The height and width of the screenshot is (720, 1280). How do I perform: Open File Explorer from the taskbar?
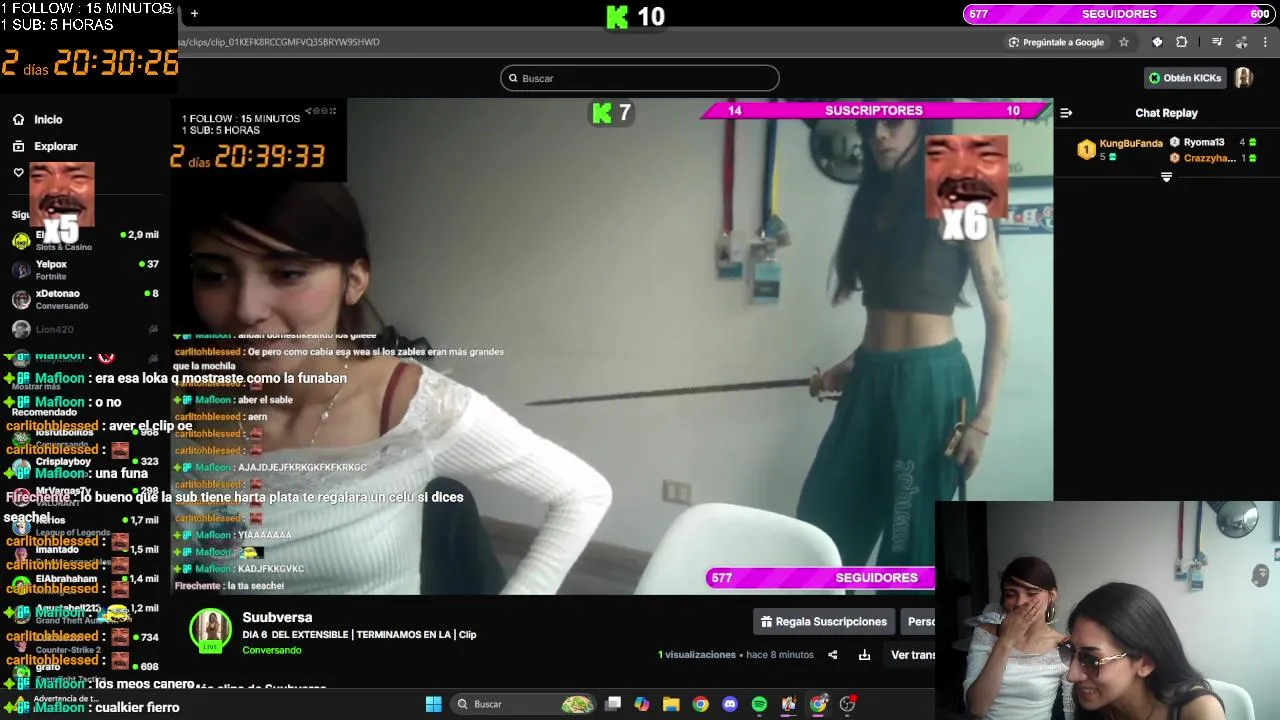(671, 704)
